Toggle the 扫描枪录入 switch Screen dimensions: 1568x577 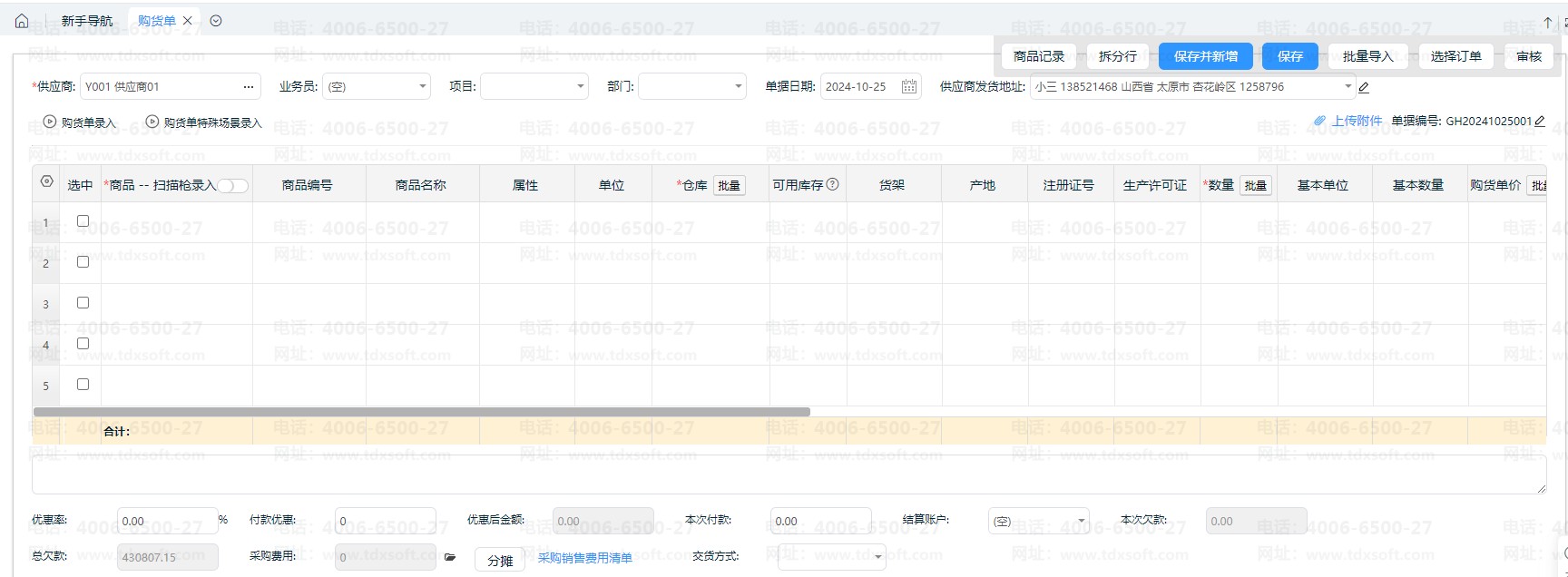point(232,186)
